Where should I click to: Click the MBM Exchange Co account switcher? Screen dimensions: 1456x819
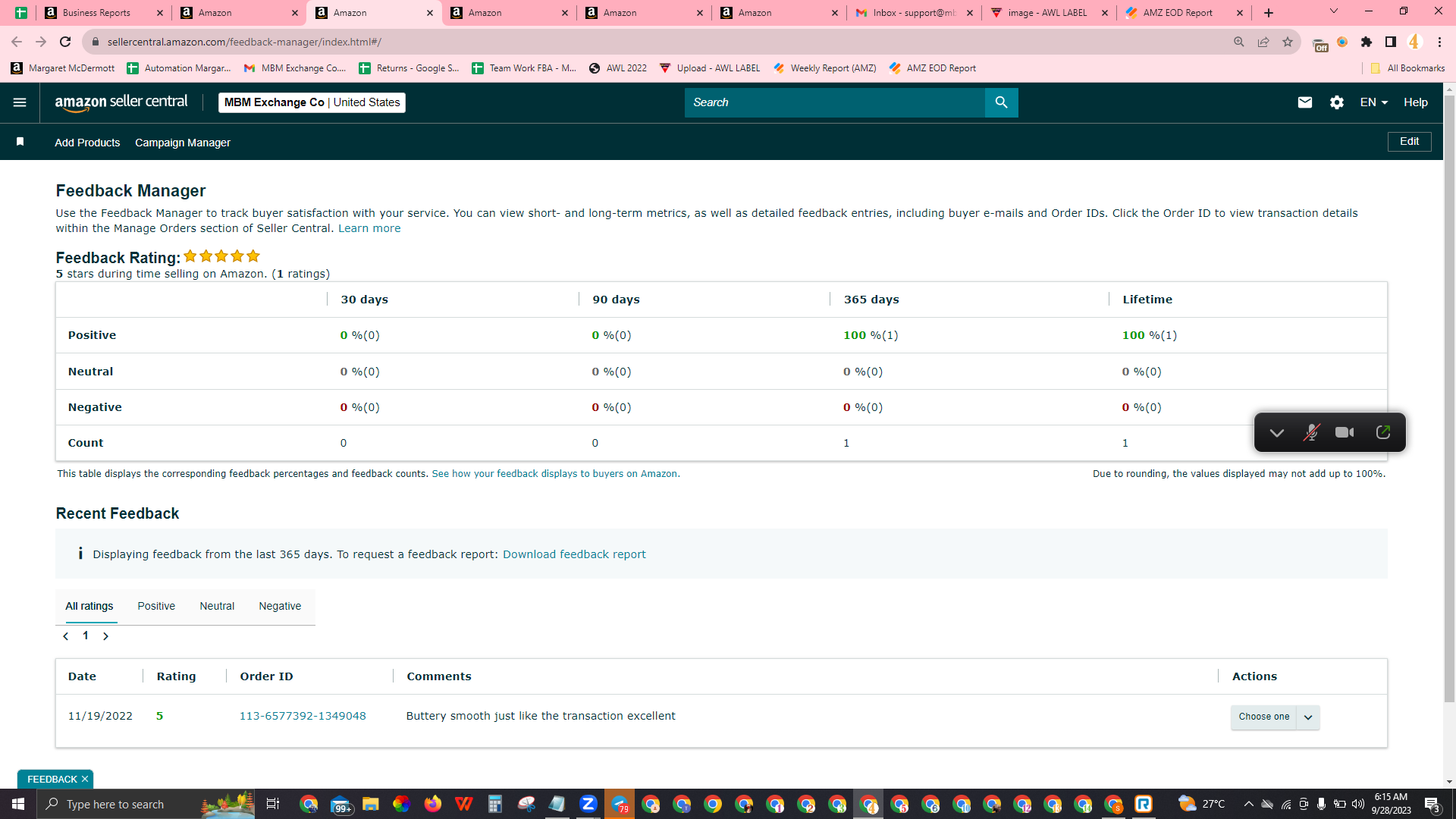pyautogui.click(x=312, y=102)
